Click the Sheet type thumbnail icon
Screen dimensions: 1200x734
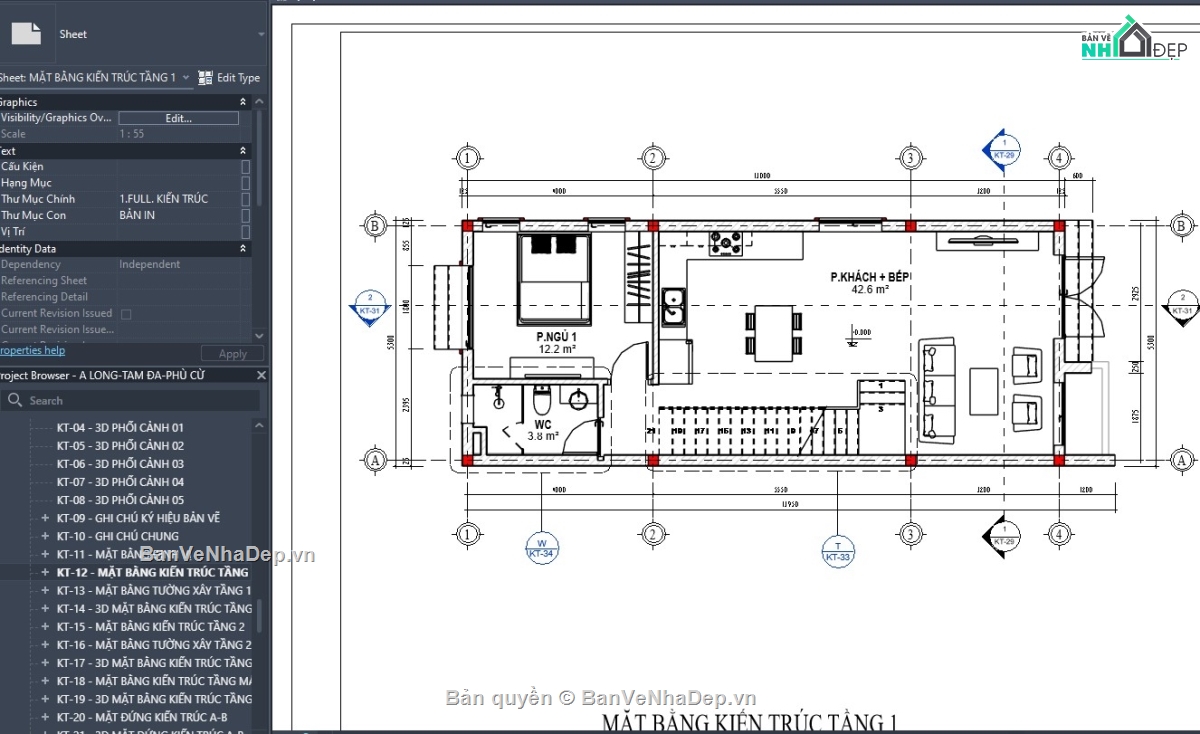click(x=25, y=33)
